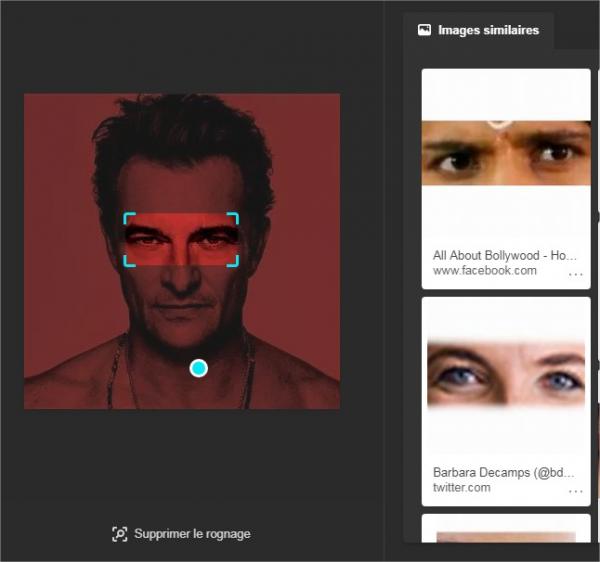The width and height of the screenshot is (600, 562).
Task: Click the hair area of the red portrait
Action: pyautogui.click(x=180, y=130)
